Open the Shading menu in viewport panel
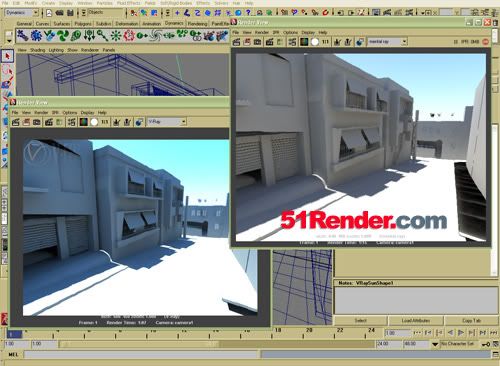 (37, 50)
